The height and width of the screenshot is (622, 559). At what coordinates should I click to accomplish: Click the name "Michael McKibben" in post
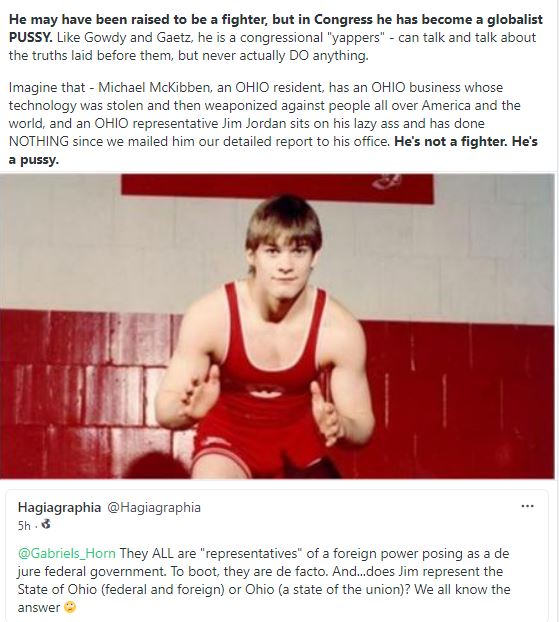click(x=154, y=87)
